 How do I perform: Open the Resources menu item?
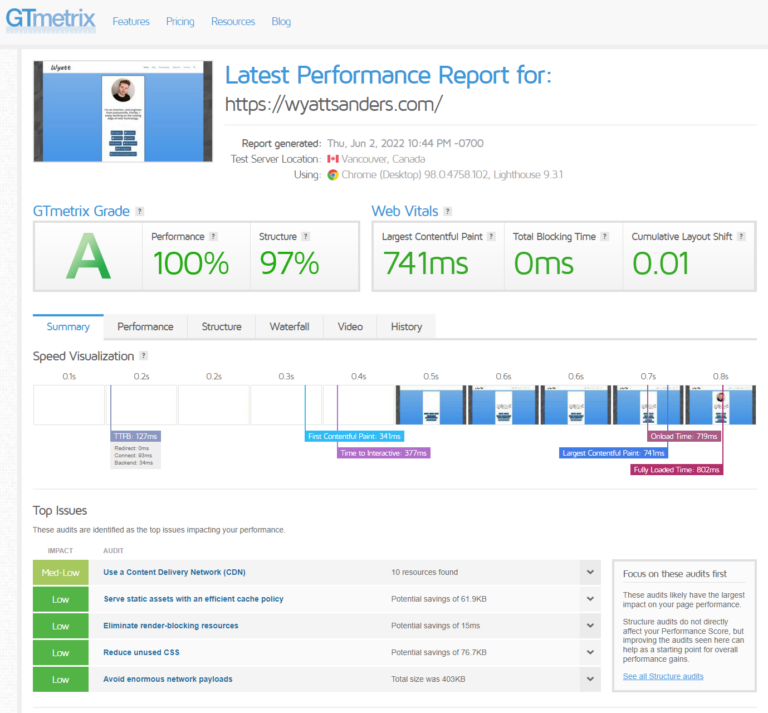[x=233, y=22]
